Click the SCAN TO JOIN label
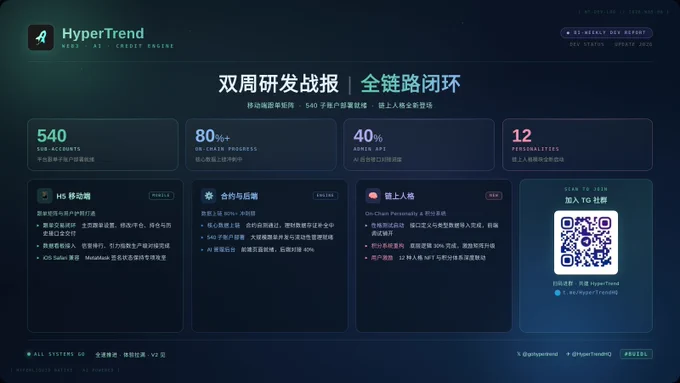Screen dimensions: 680x383 pos(586,189)
